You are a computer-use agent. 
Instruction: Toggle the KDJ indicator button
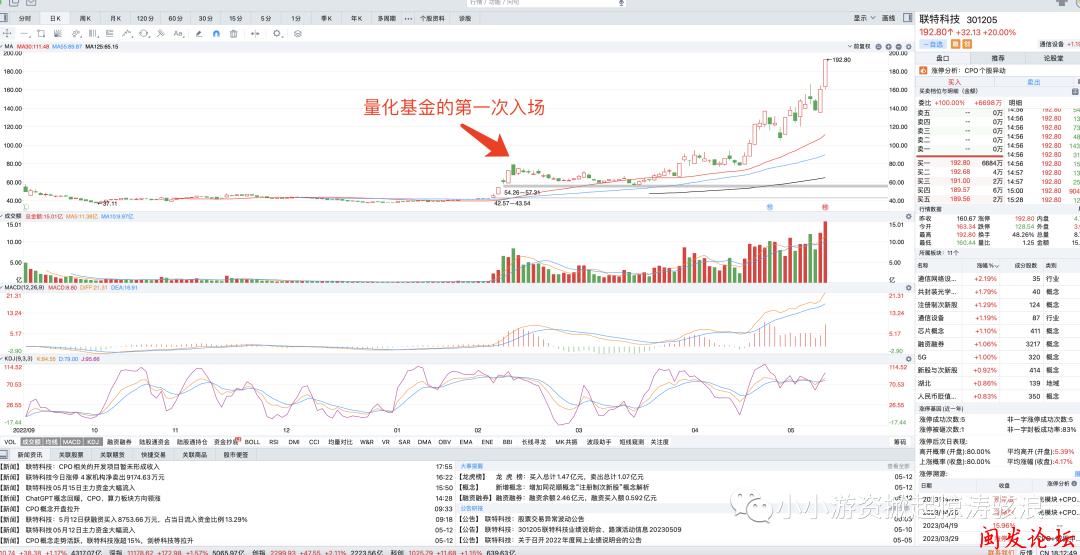pyautogui.click(x=92, y=441)
